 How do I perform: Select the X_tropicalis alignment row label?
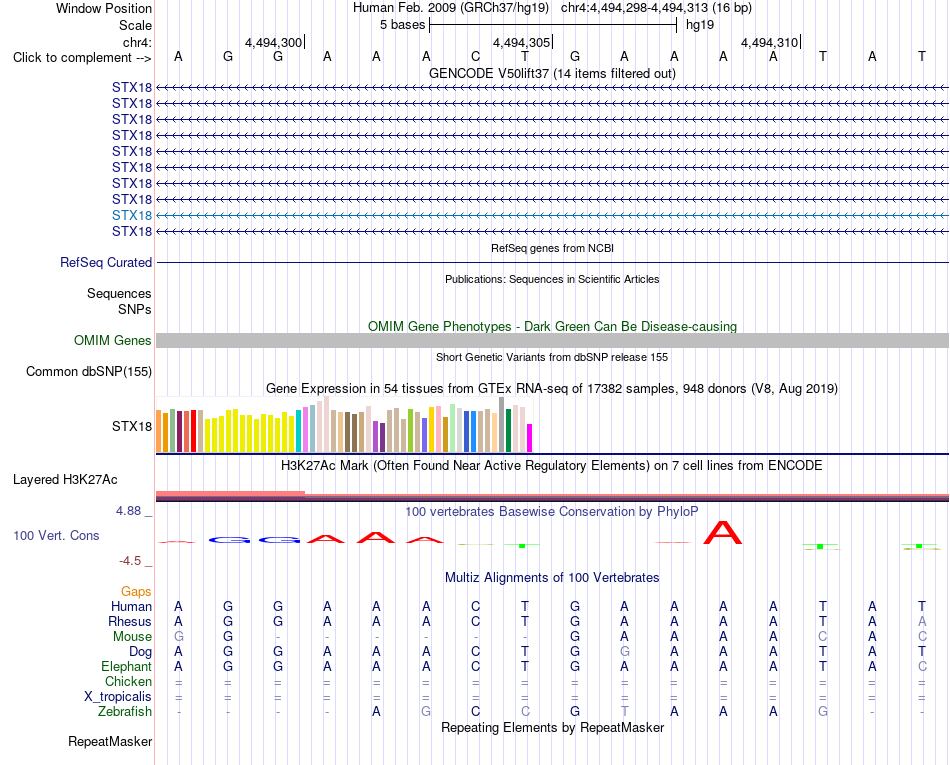(x=118, y=697)
